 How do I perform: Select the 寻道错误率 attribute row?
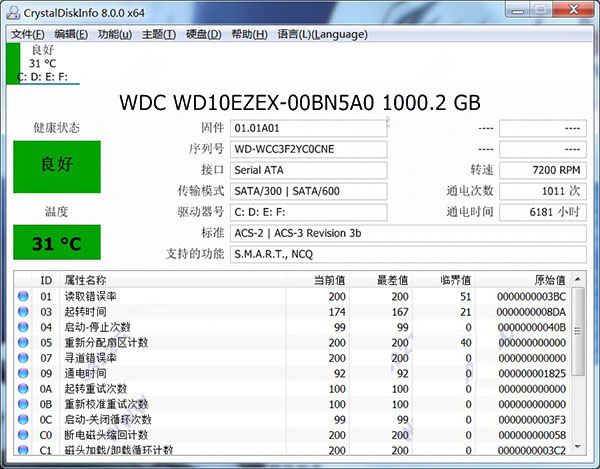[293, 358]
